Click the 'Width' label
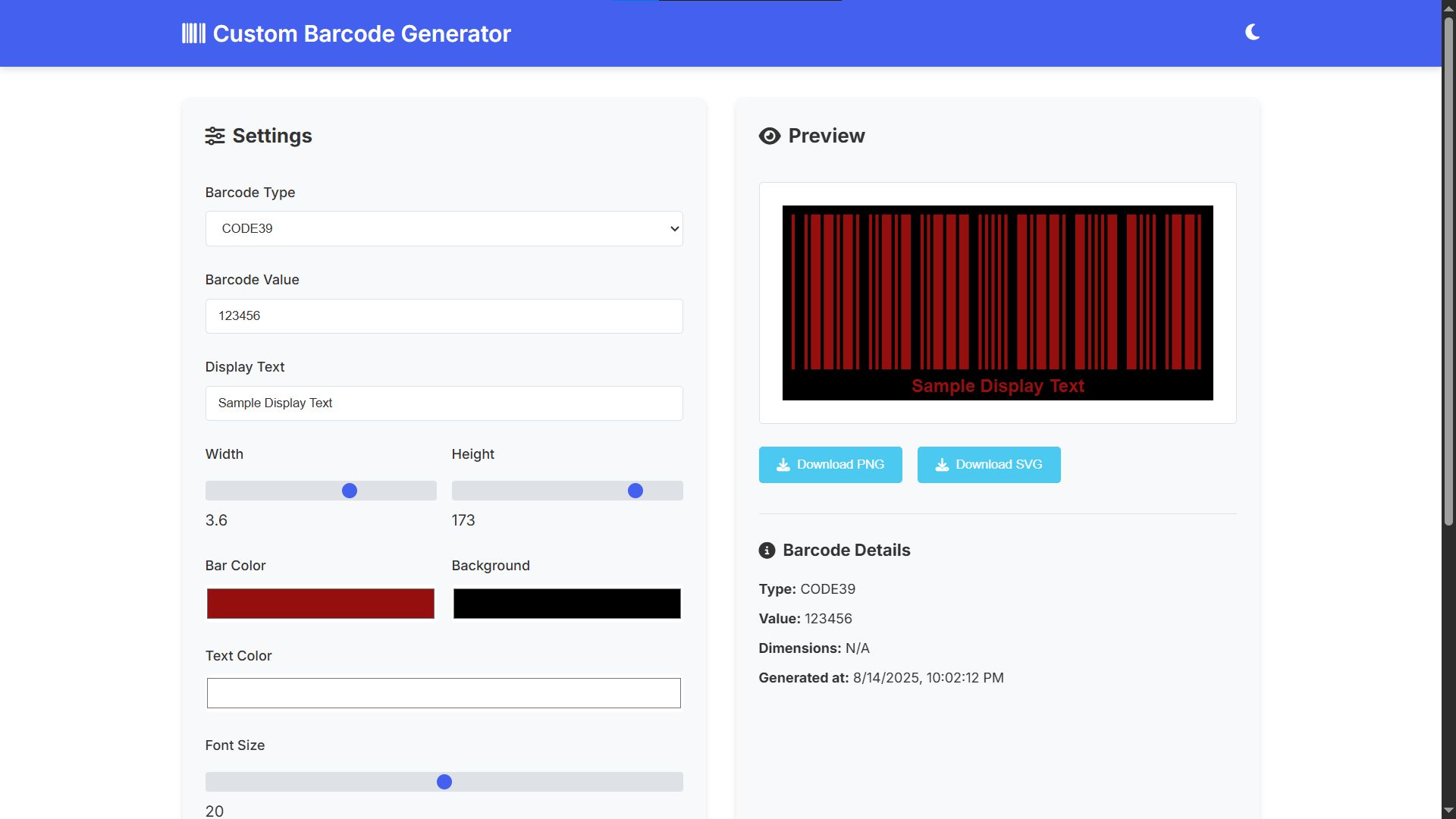Image resolution: width=1456 pixels, height=819 pixels. coord(224,454)
